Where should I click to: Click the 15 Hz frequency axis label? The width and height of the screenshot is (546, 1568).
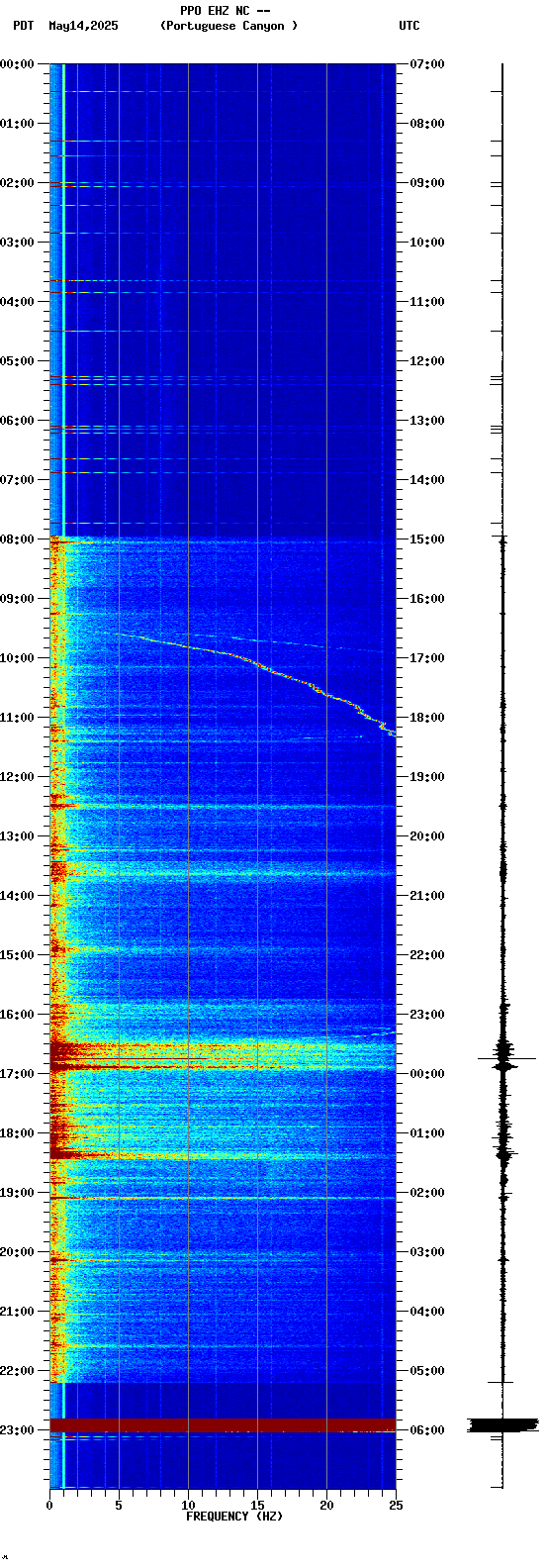257,1506
